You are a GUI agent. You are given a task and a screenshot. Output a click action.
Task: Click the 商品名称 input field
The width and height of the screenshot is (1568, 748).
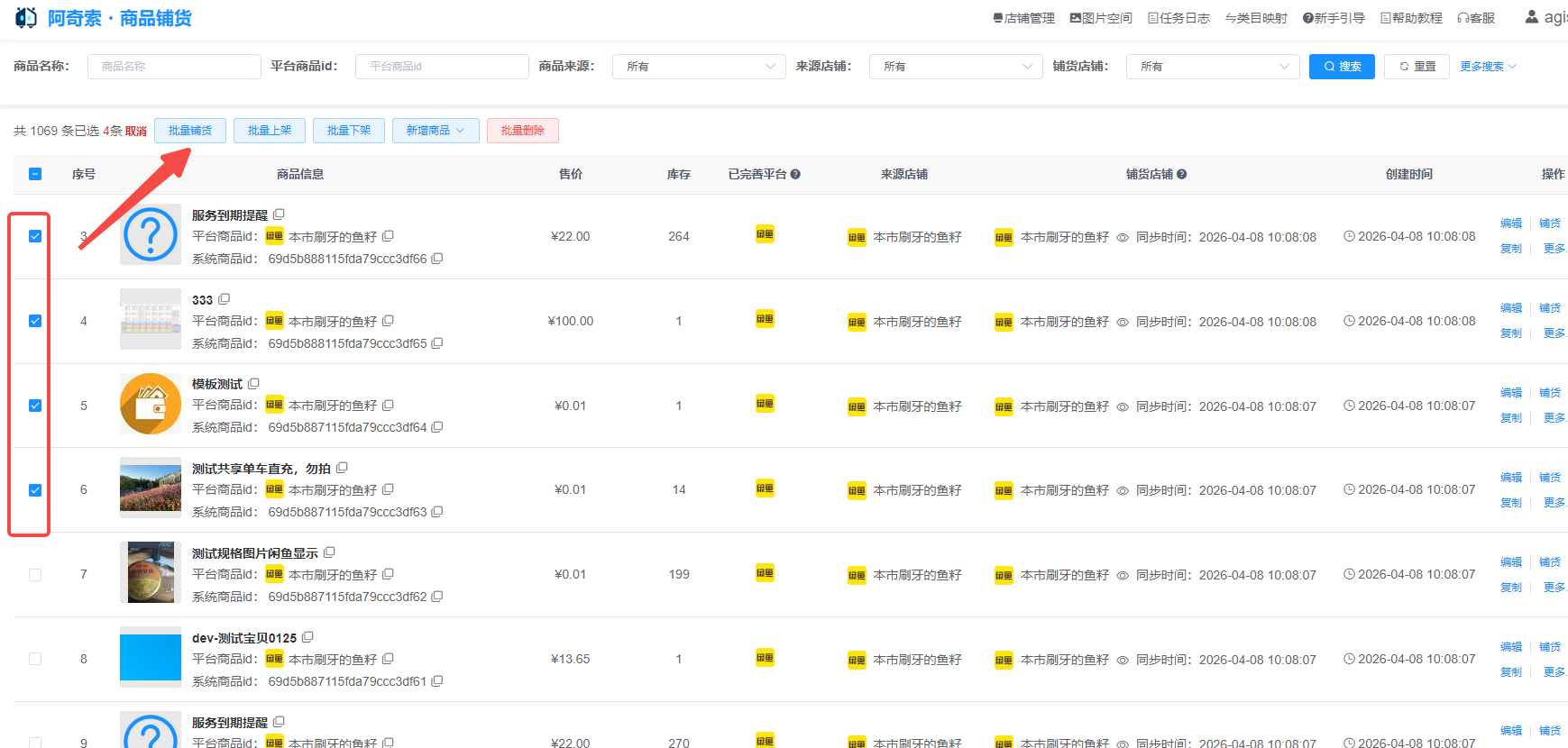tap(174, 67)
